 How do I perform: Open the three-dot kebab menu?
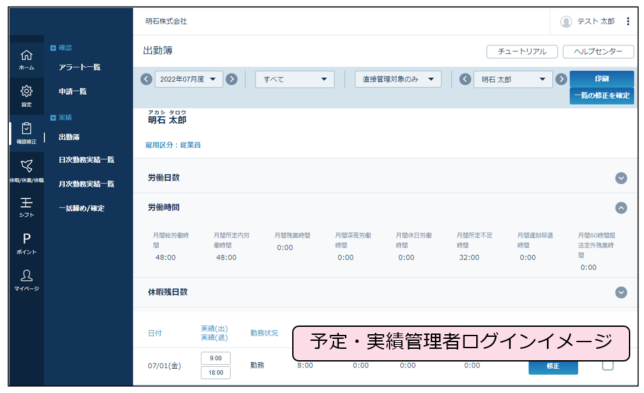[x=628, y=21]
